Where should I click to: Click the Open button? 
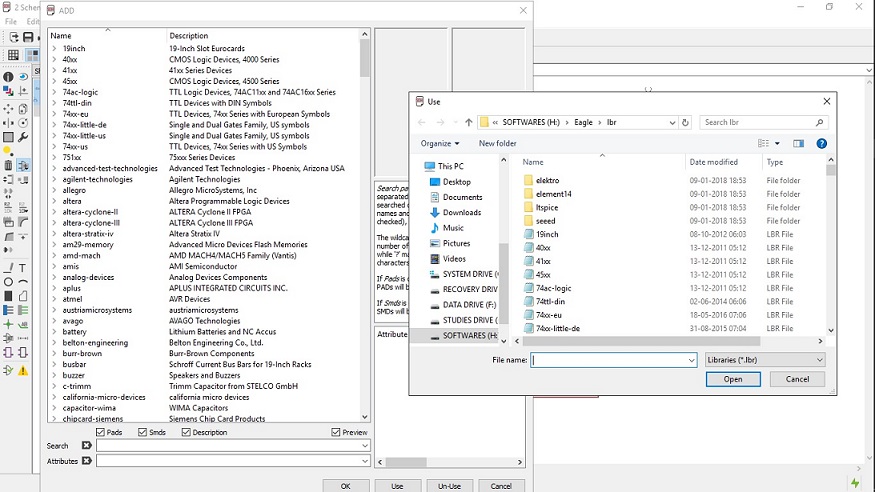[x=733, y=379]
